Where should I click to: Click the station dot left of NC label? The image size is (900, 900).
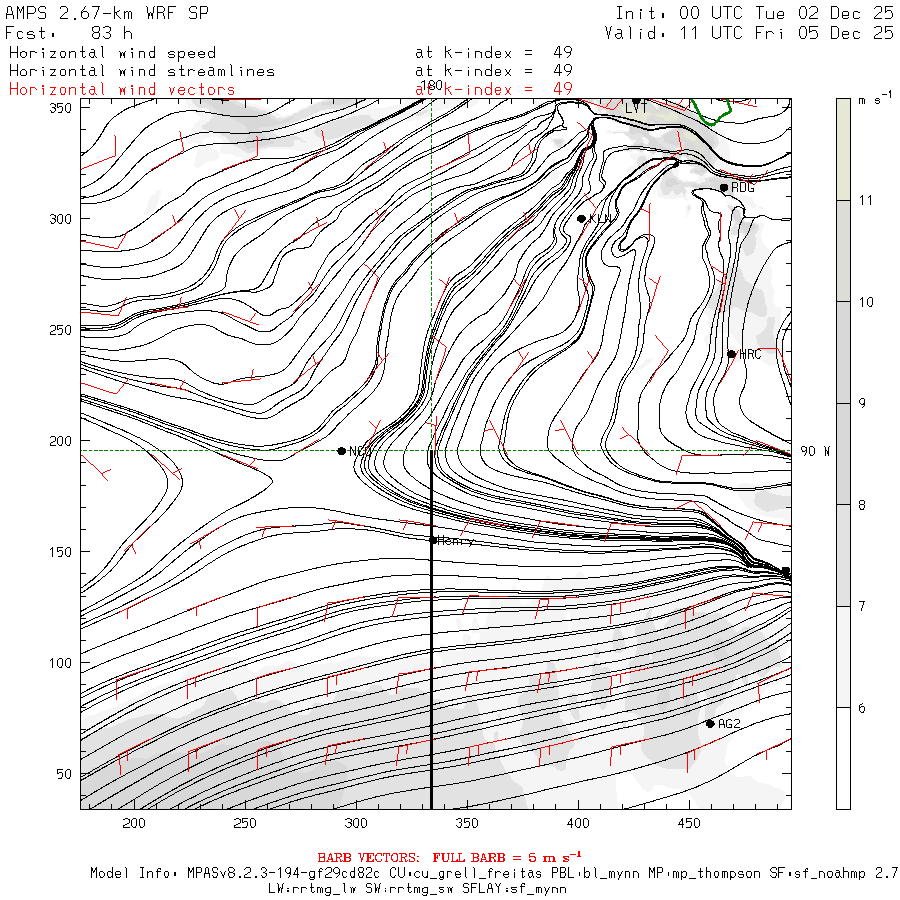pos(342,451)
